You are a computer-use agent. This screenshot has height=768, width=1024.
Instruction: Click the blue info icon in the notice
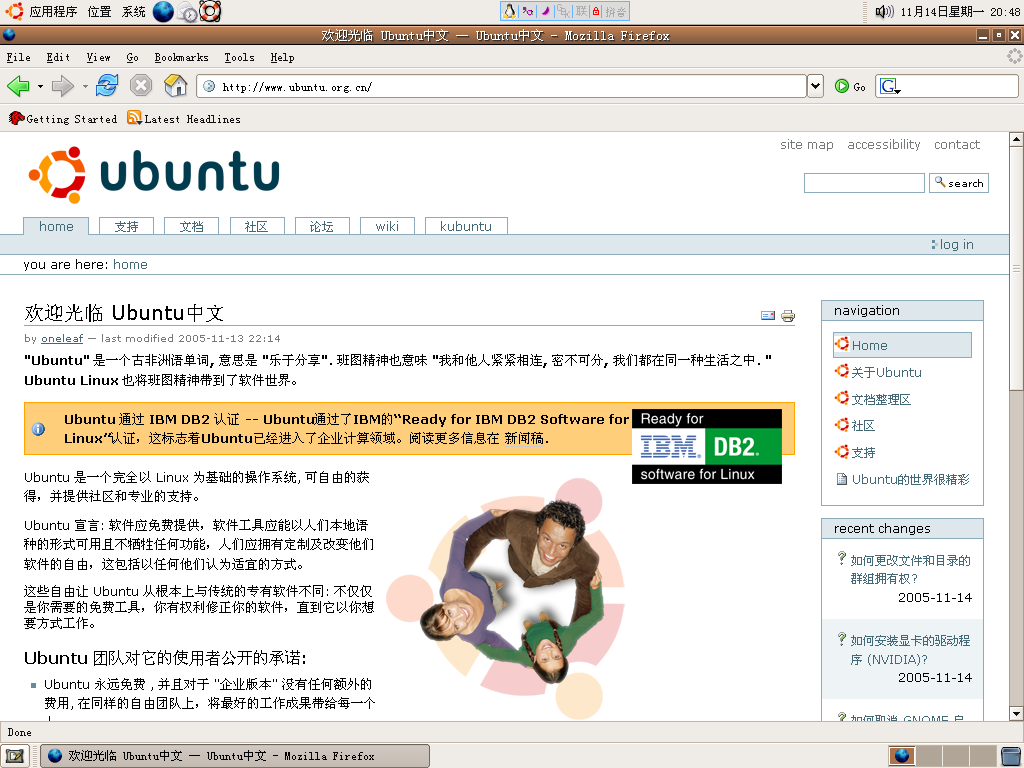[x=39, y=429]
